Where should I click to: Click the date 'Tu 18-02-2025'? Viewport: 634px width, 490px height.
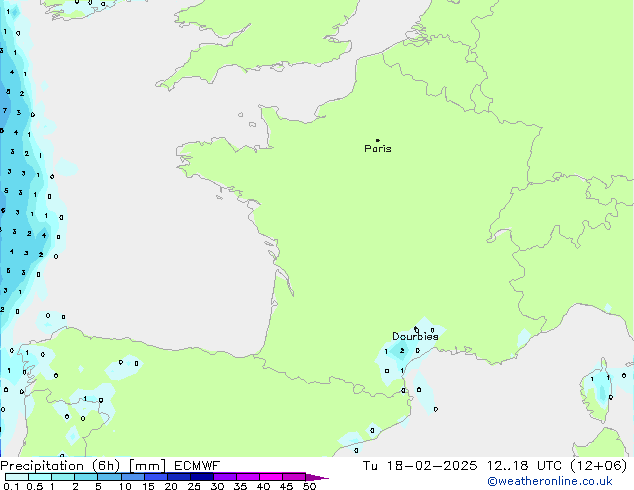(x=420, y=466)
